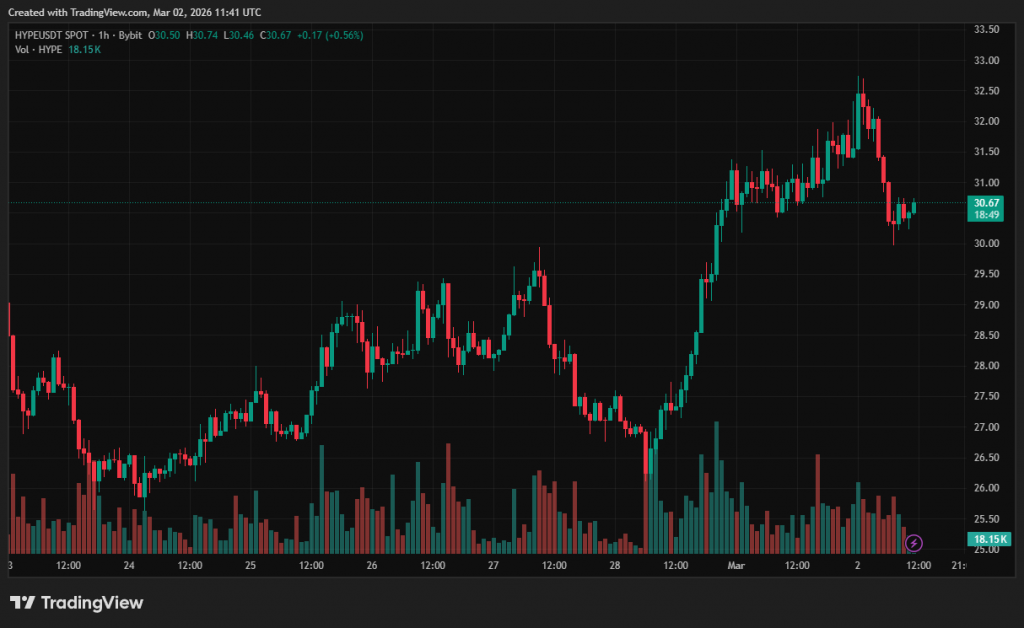1024x628 pixels.
Task: Click the 24 date marker on time axis
Action: (x=129, y=566)
